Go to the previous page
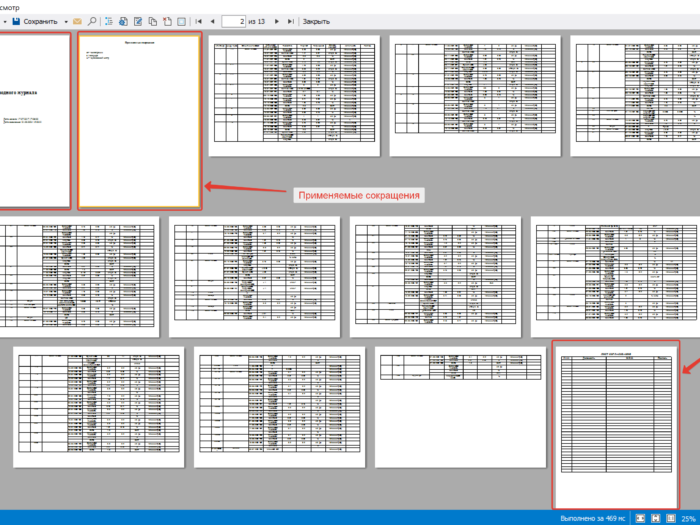Screen dimensions: 700x525 (x=212, y=21)
